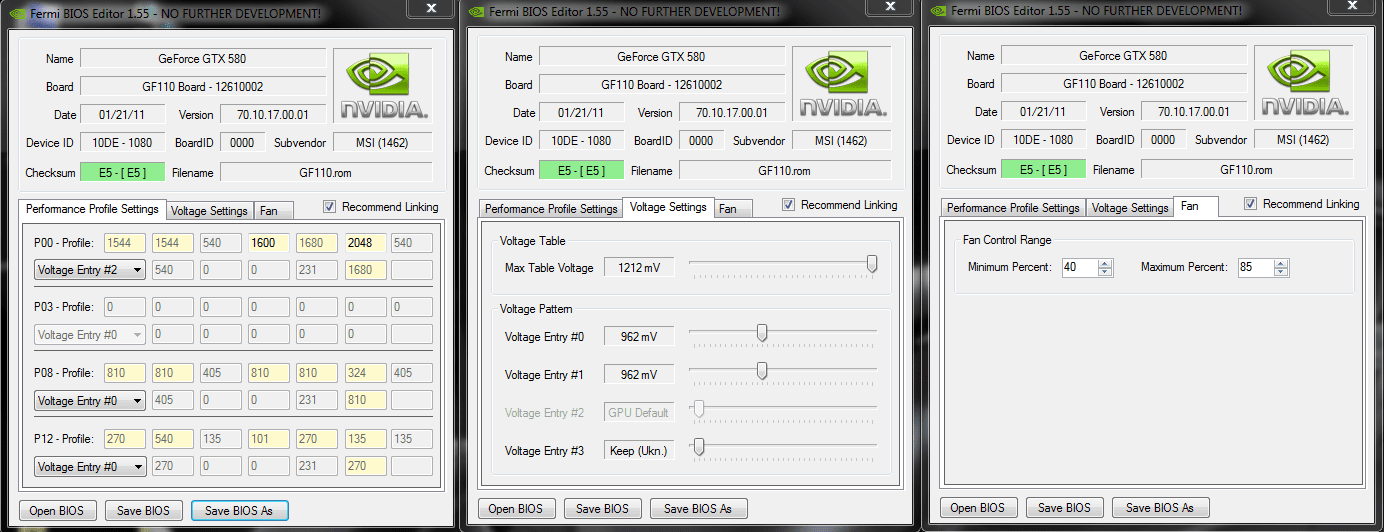Click NVIDIA title bar icon in left window
This screenshot has height=532, width=1384.
pos(15,13)
